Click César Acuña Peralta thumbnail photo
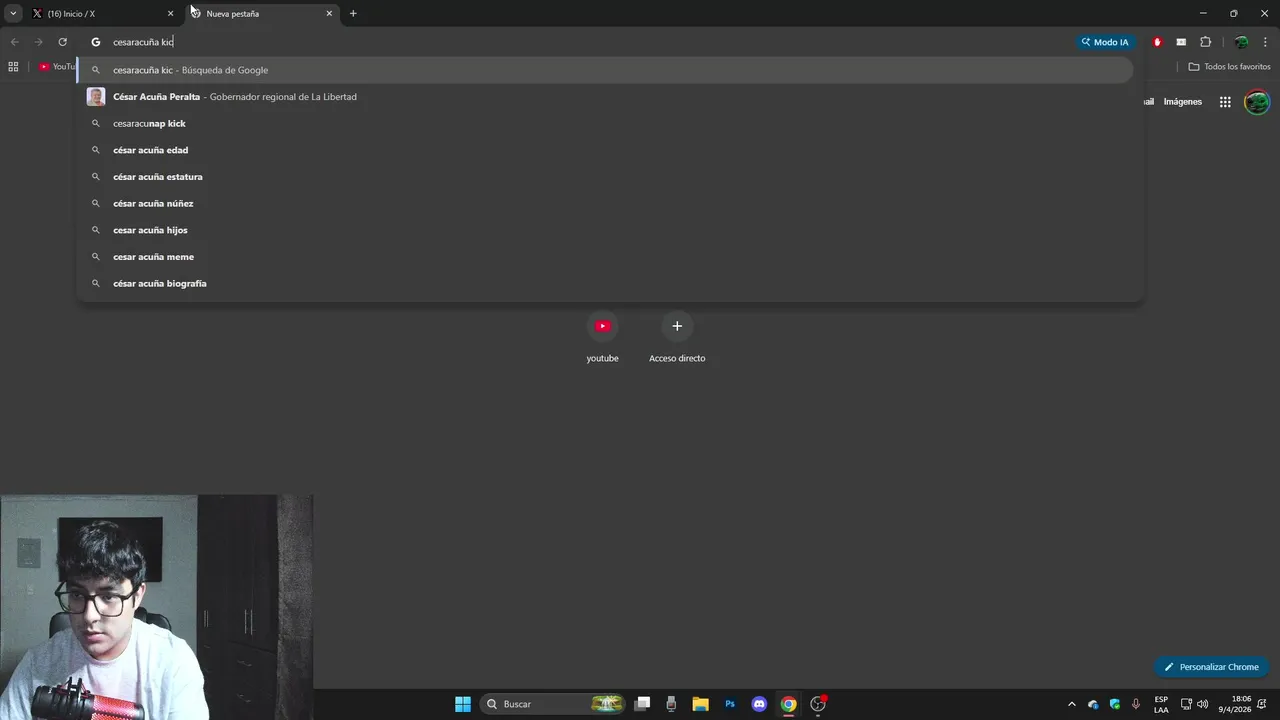 point(96,97)
